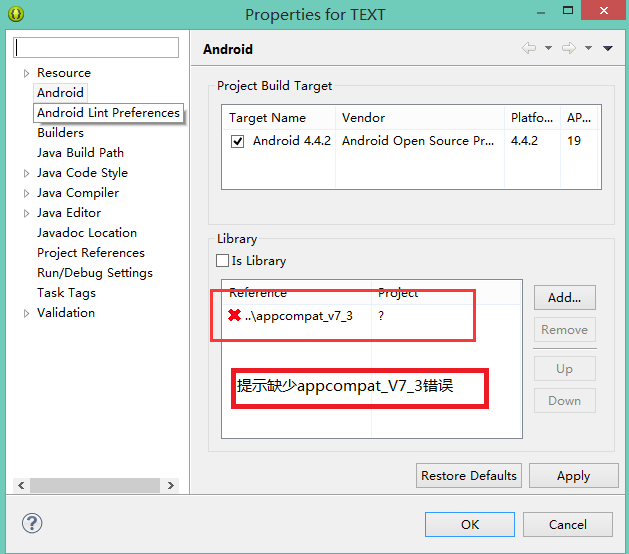This screenshot has height=554, width=629.
Task: Open the back history dropdown arrow
Action: coord(548,48)
